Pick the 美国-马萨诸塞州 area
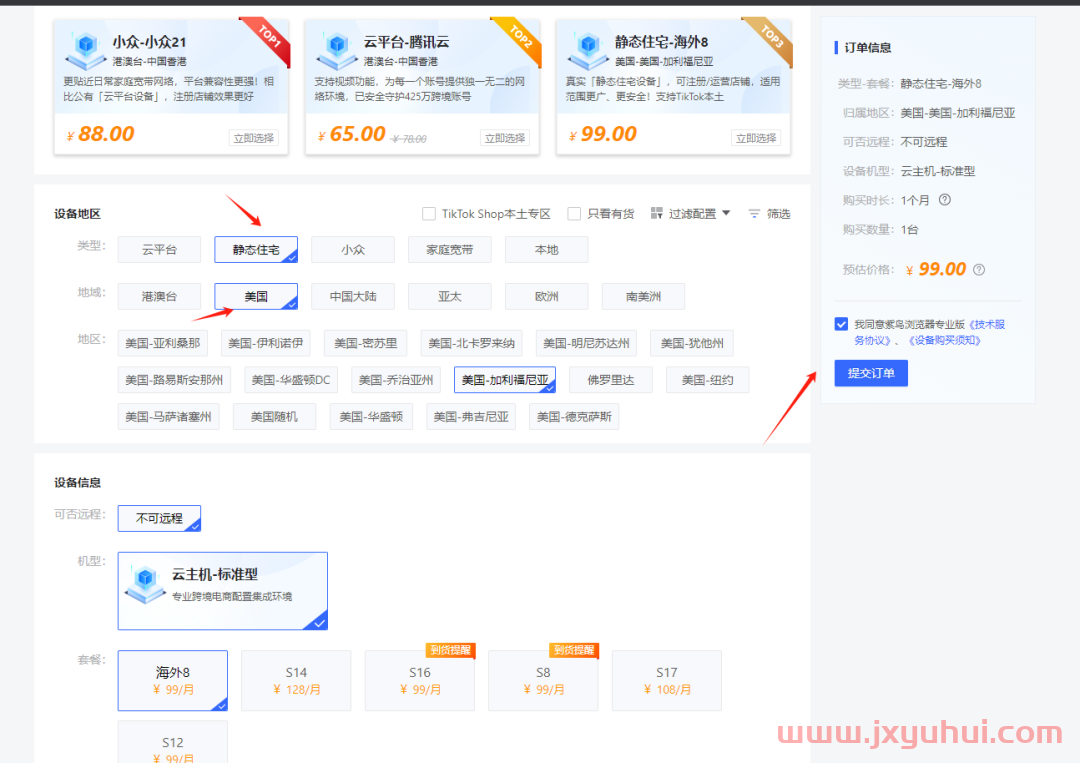1080x763 pixels. 168,417
